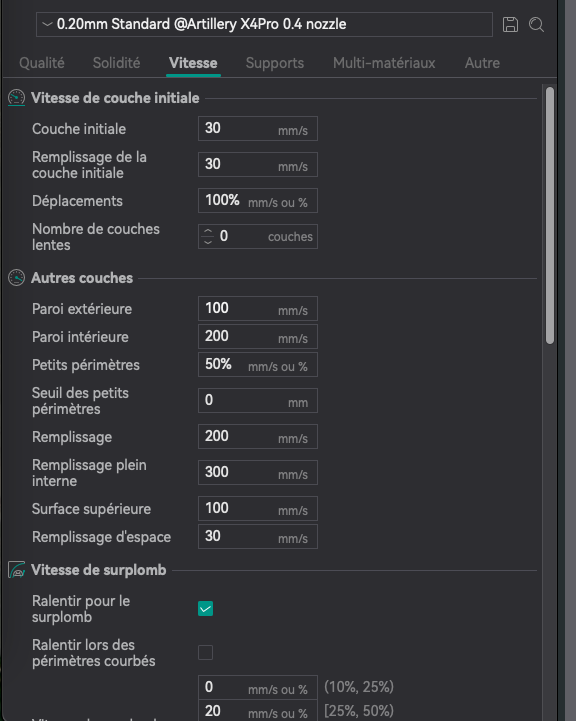Screen dimensions: 576x721
Task: Select the Petits périmètres 50% field
Action: coord(258,365)
